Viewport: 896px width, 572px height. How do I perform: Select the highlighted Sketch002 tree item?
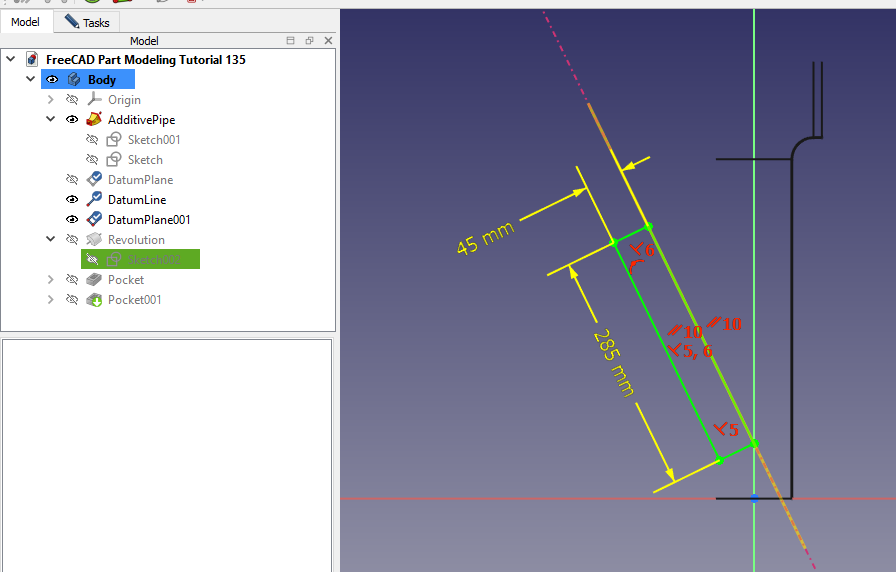[x=153, y=260]
